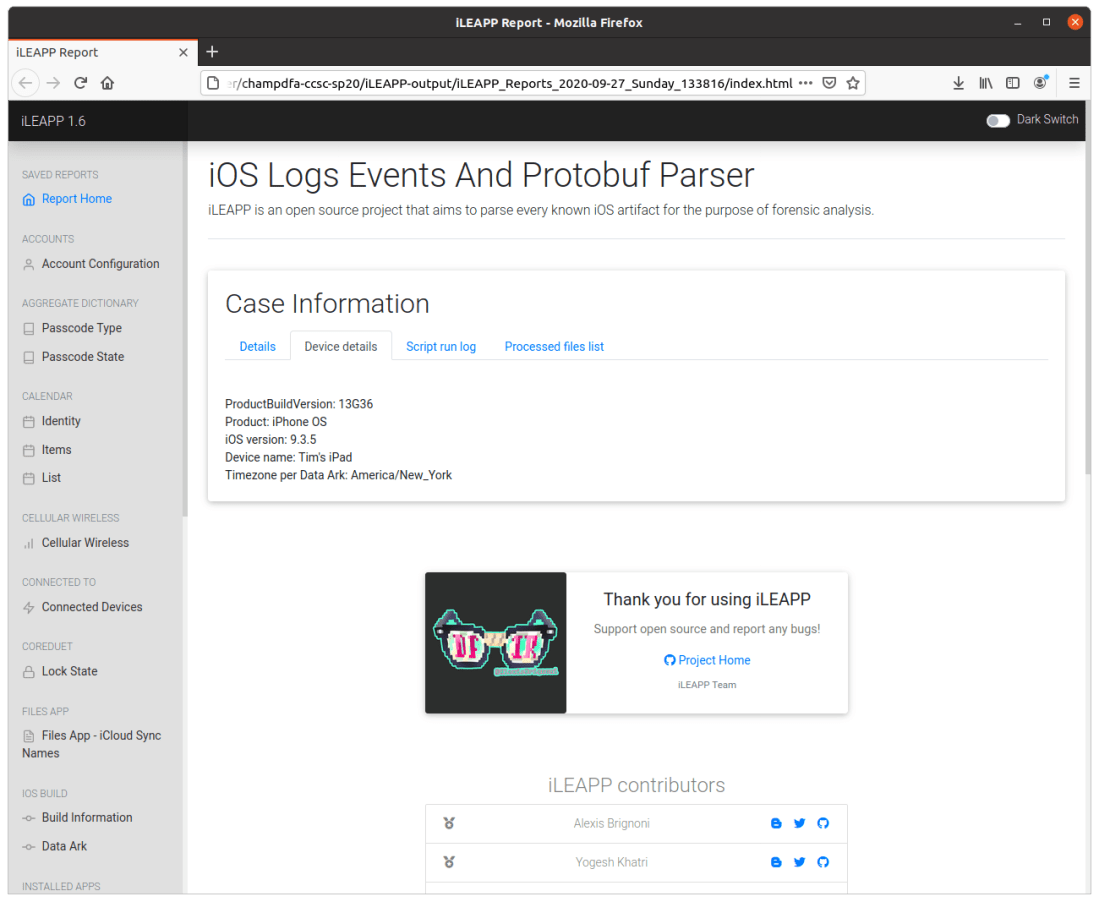Viewport: 1099px width, 902px height.
Task: Open page actions three-dot menu in address bar
Action: tap(805, 83)
